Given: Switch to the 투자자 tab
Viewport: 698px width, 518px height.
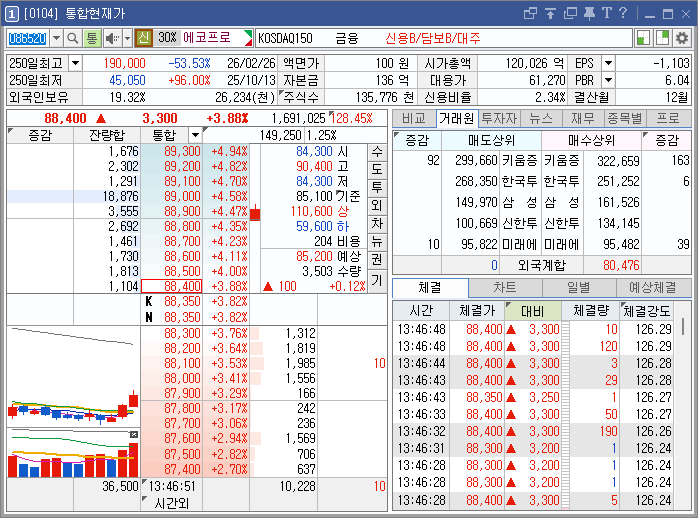Looking at the screenshot, I should [x=499, y=118].
